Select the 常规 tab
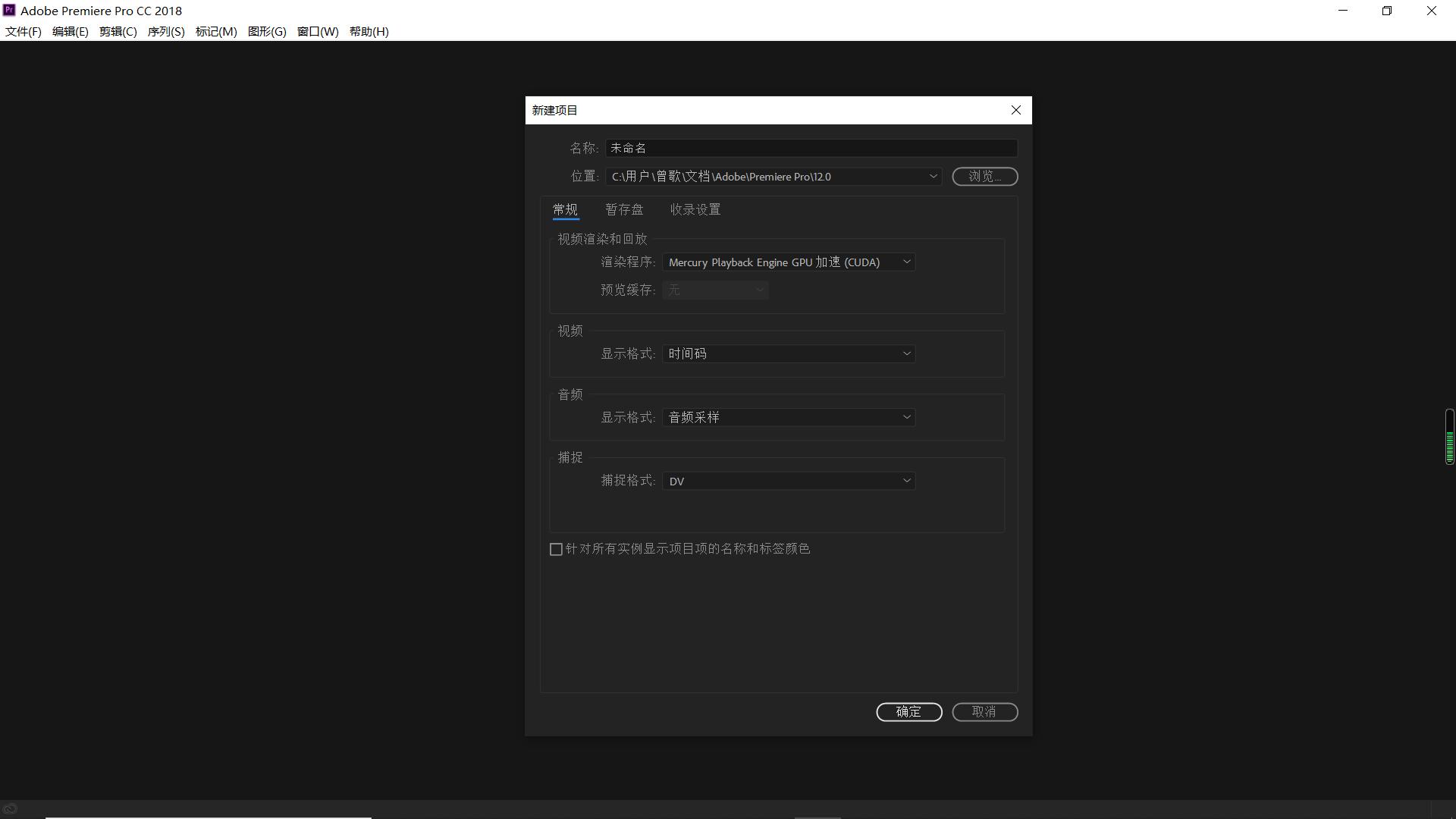Screen dimensions: 1456x819 [x=565, y=210]
